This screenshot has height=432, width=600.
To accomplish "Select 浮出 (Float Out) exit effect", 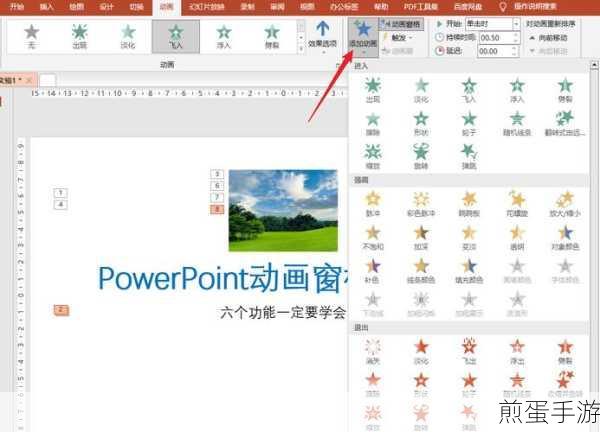I will coord(517,352).
